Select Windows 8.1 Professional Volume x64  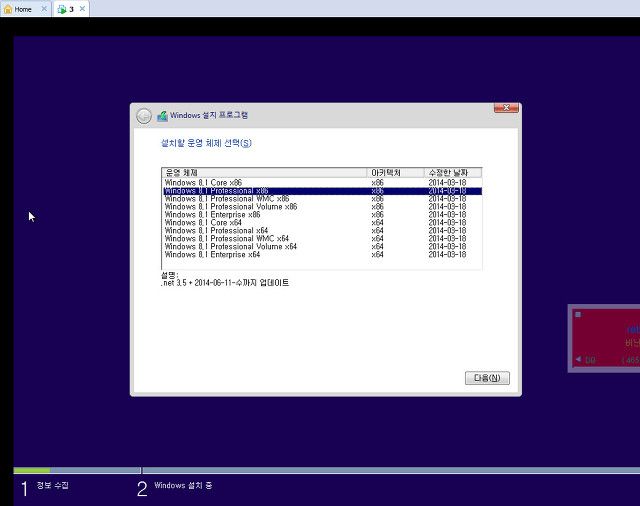coord(322,246)
